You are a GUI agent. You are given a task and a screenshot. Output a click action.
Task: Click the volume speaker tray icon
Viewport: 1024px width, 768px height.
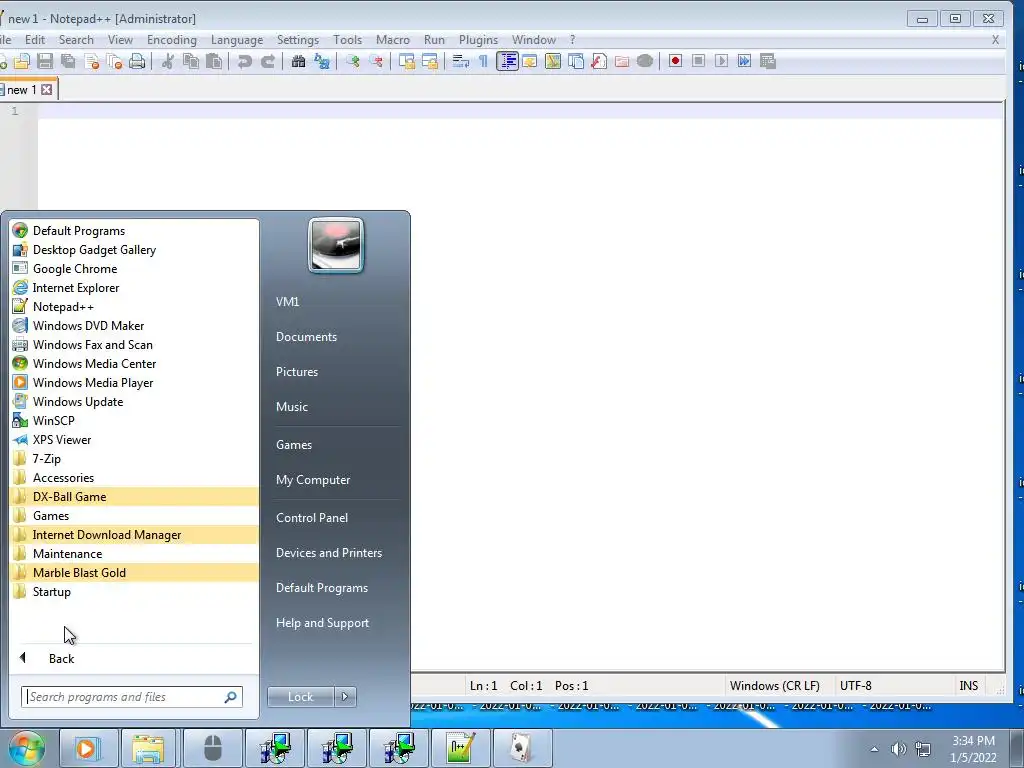(x=899, y=749)
